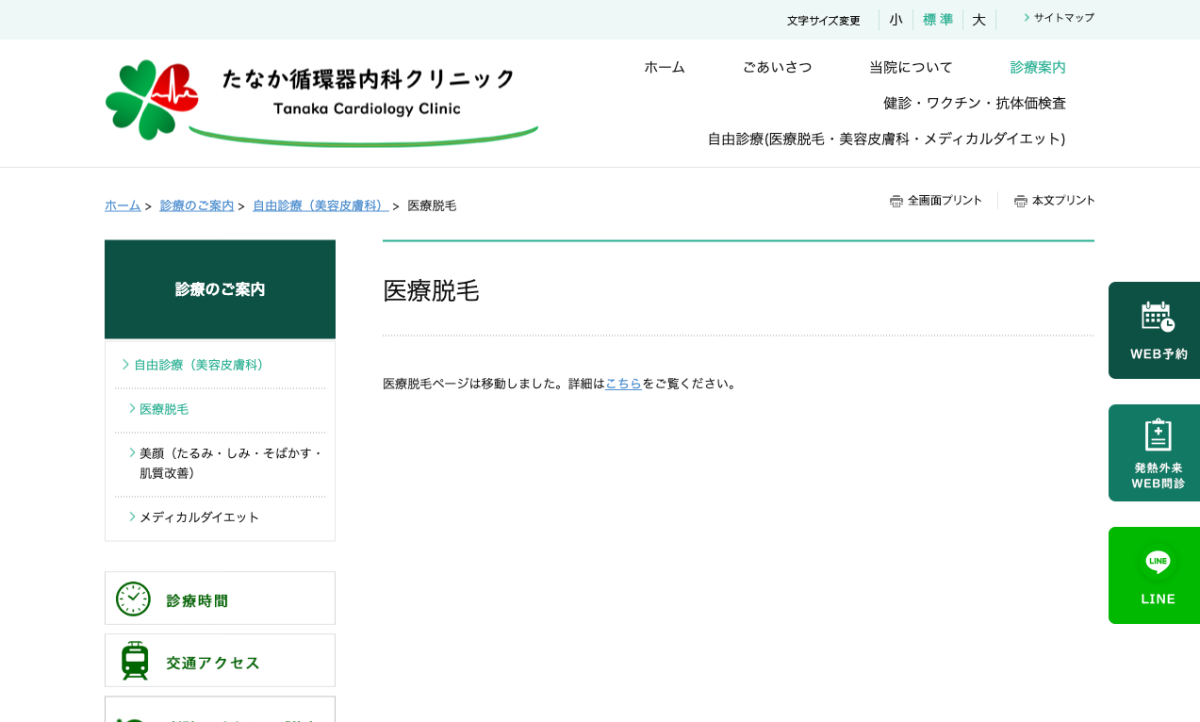The width and height of the screenshot is (1200, 722).
Task: Open the サイトマップ link
Action: (1063, 18)
